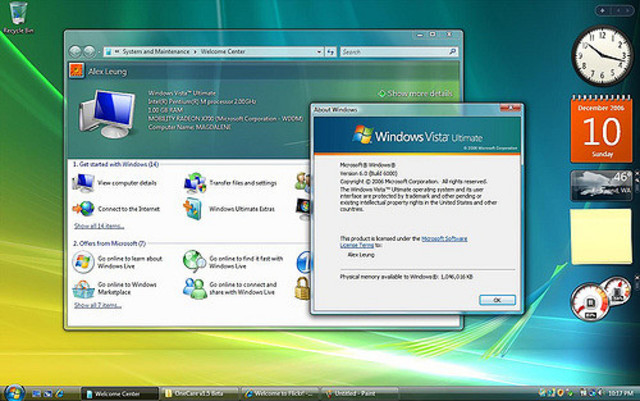640x401 pixels.
Task: Select the Welcome Center breadcrumb
Action: point(223,51)
